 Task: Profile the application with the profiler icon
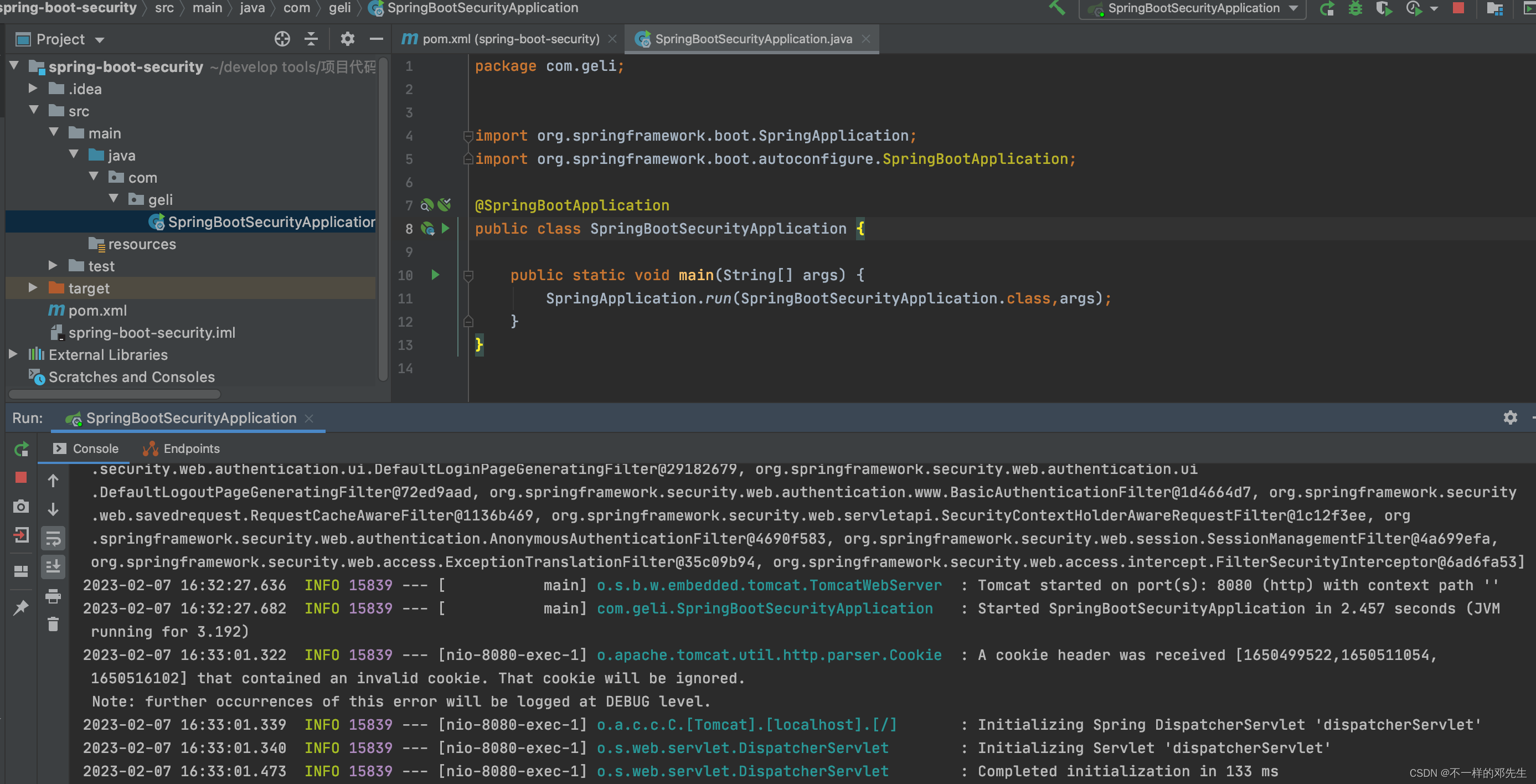[x=1414, y=8]
